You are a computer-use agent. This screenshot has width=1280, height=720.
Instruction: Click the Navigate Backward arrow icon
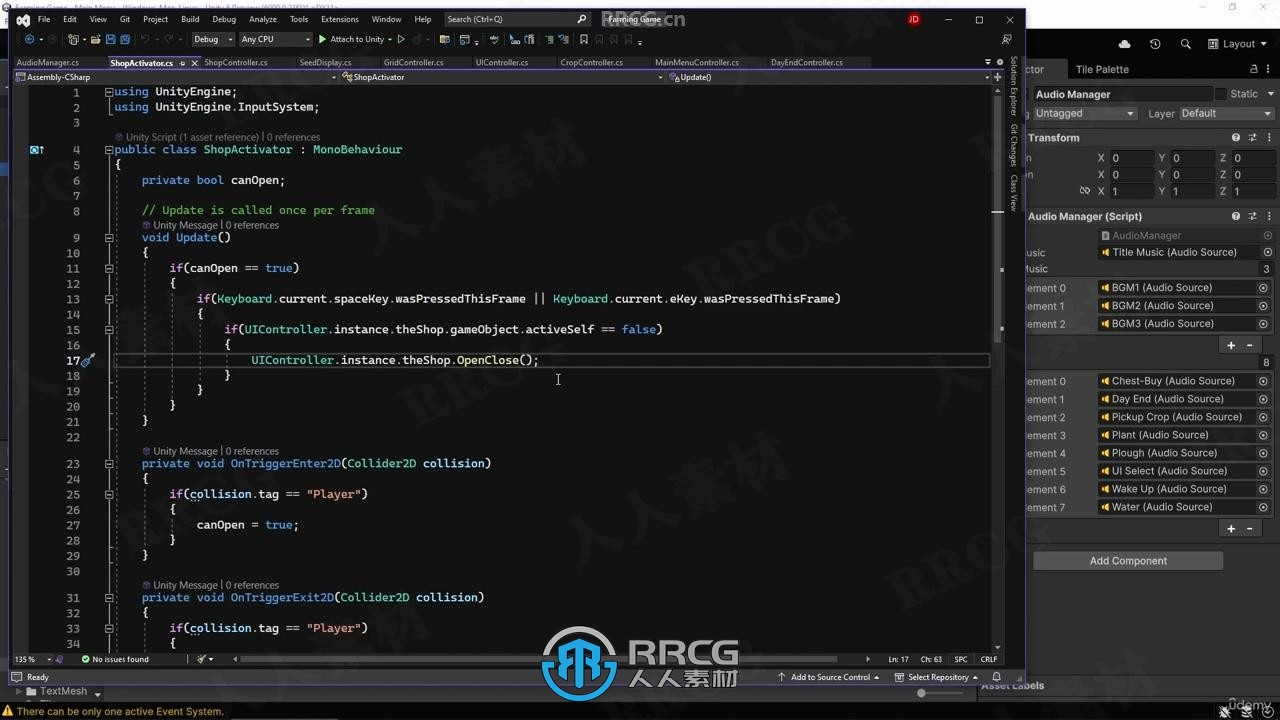pos(29,39)
